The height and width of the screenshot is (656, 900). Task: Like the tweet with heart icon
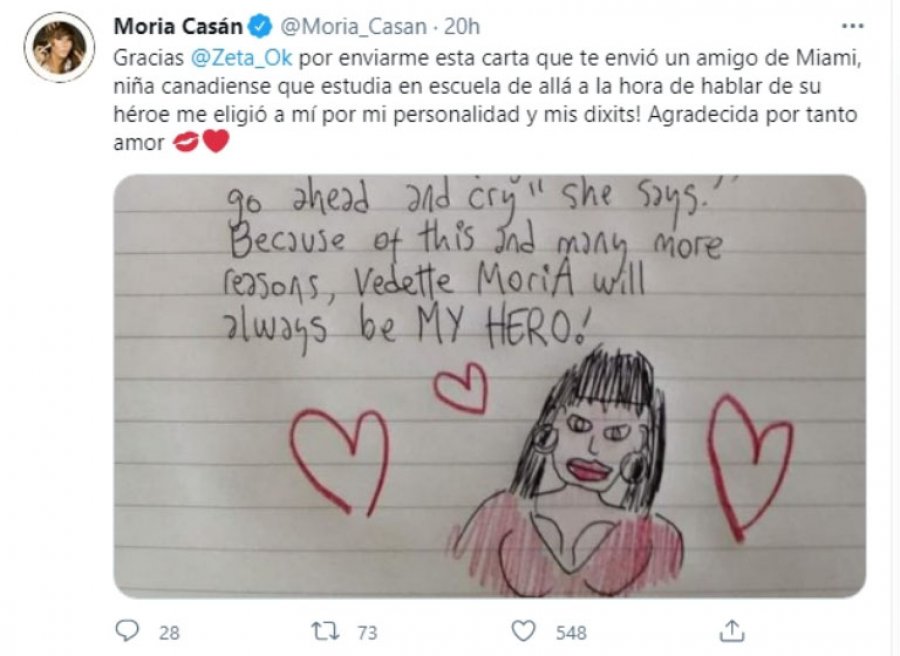tap(523, 631)
